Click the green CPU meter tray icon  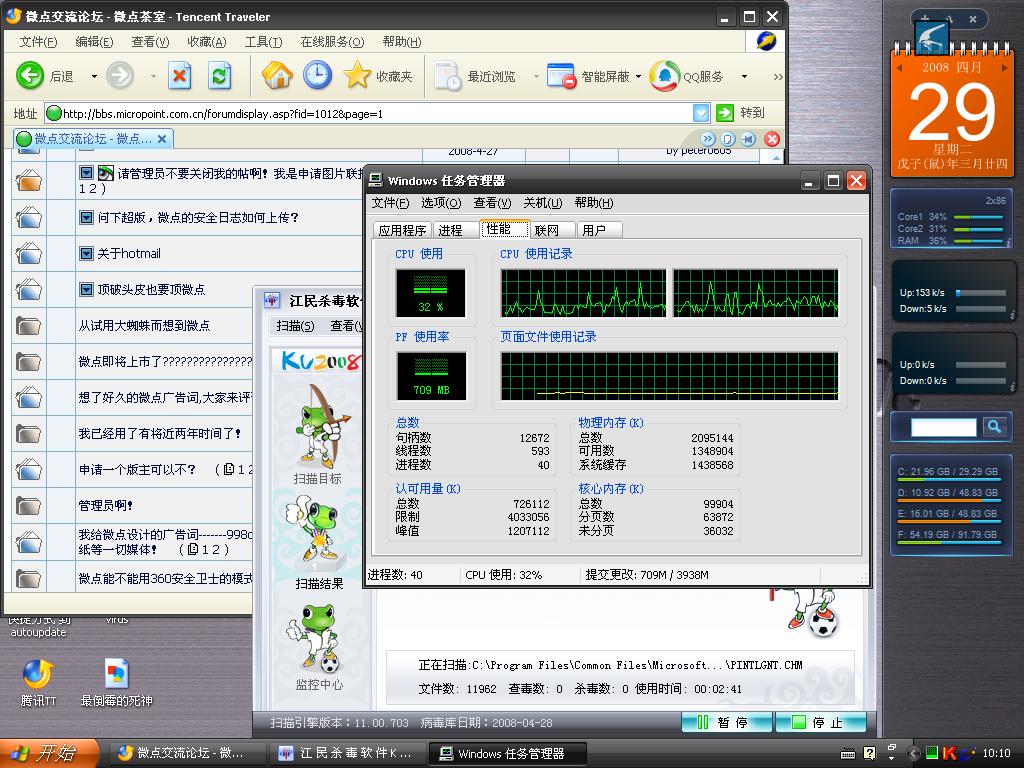coord(932,753)
